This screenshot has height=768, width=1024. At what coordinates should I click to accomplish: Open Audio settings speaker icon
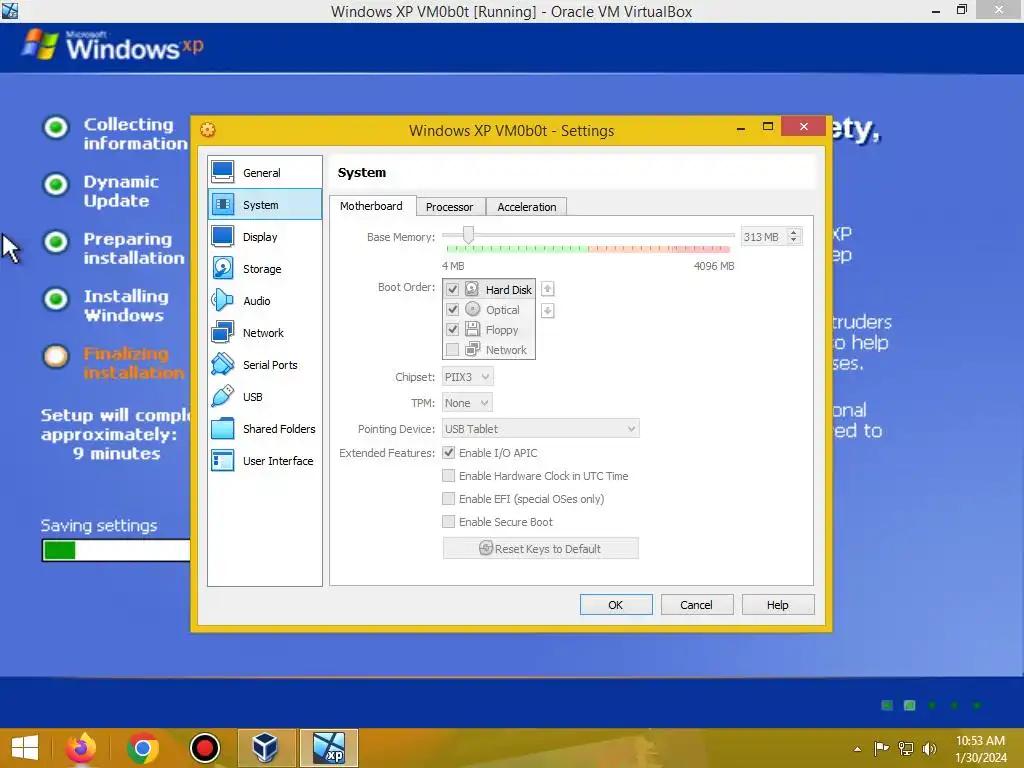[223, 300]
